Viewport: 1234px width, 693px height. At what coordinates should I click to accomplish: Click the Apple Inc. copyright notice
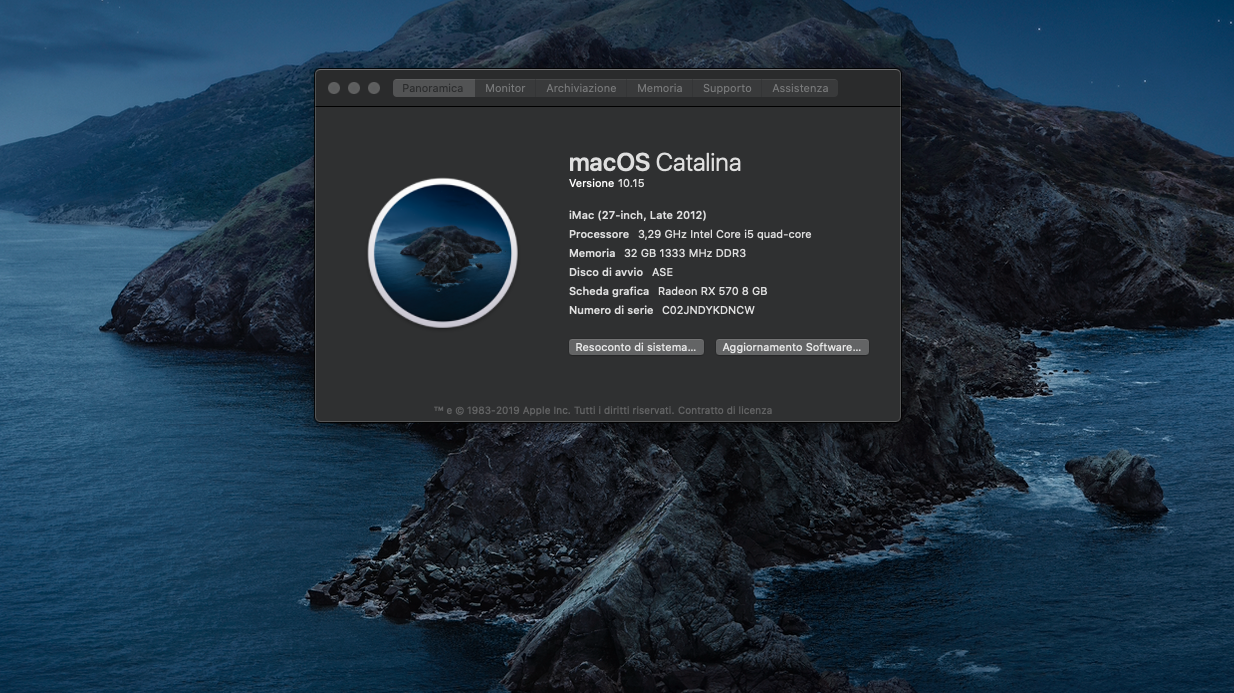(555, 410)
